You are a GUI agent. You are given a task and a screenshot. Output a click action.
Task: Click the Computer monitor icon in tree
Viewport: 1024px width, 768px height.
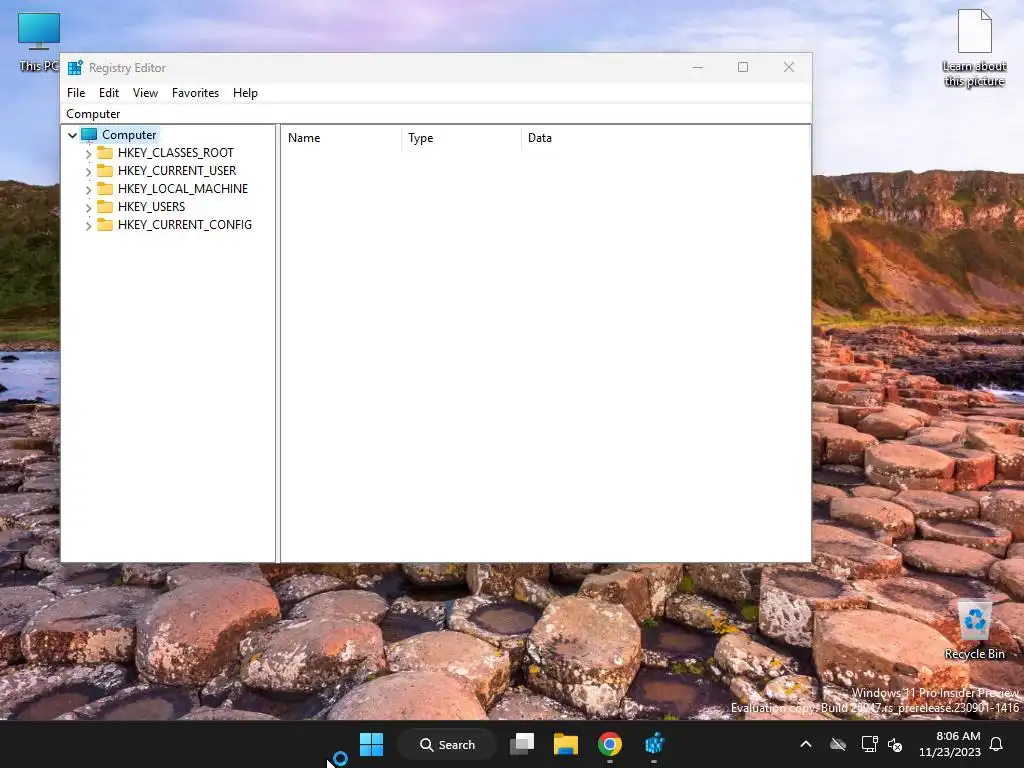[89, 135]
